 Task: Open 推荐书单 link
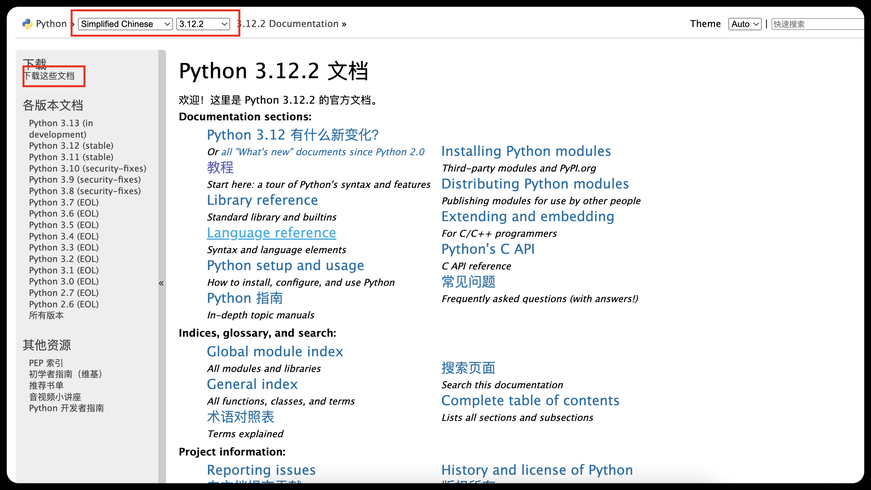pos(46,386)
